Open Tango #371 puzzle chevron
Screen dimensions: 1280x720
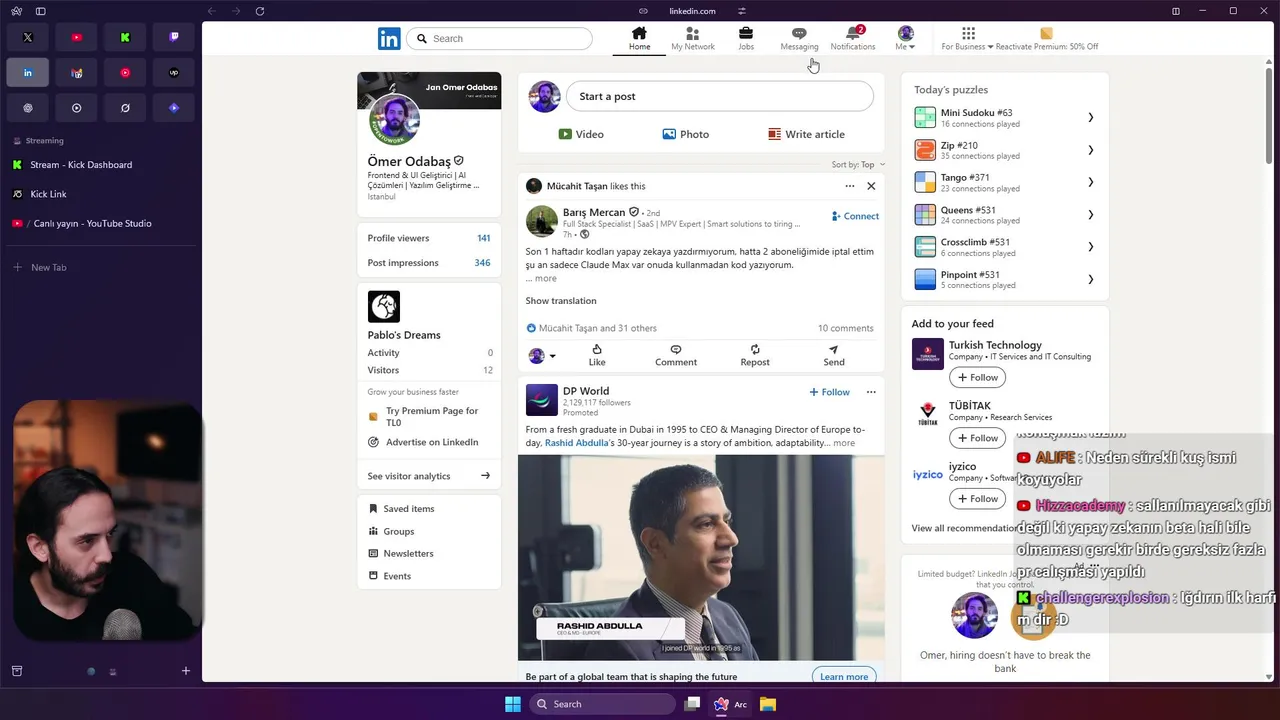coord(1091,182)
